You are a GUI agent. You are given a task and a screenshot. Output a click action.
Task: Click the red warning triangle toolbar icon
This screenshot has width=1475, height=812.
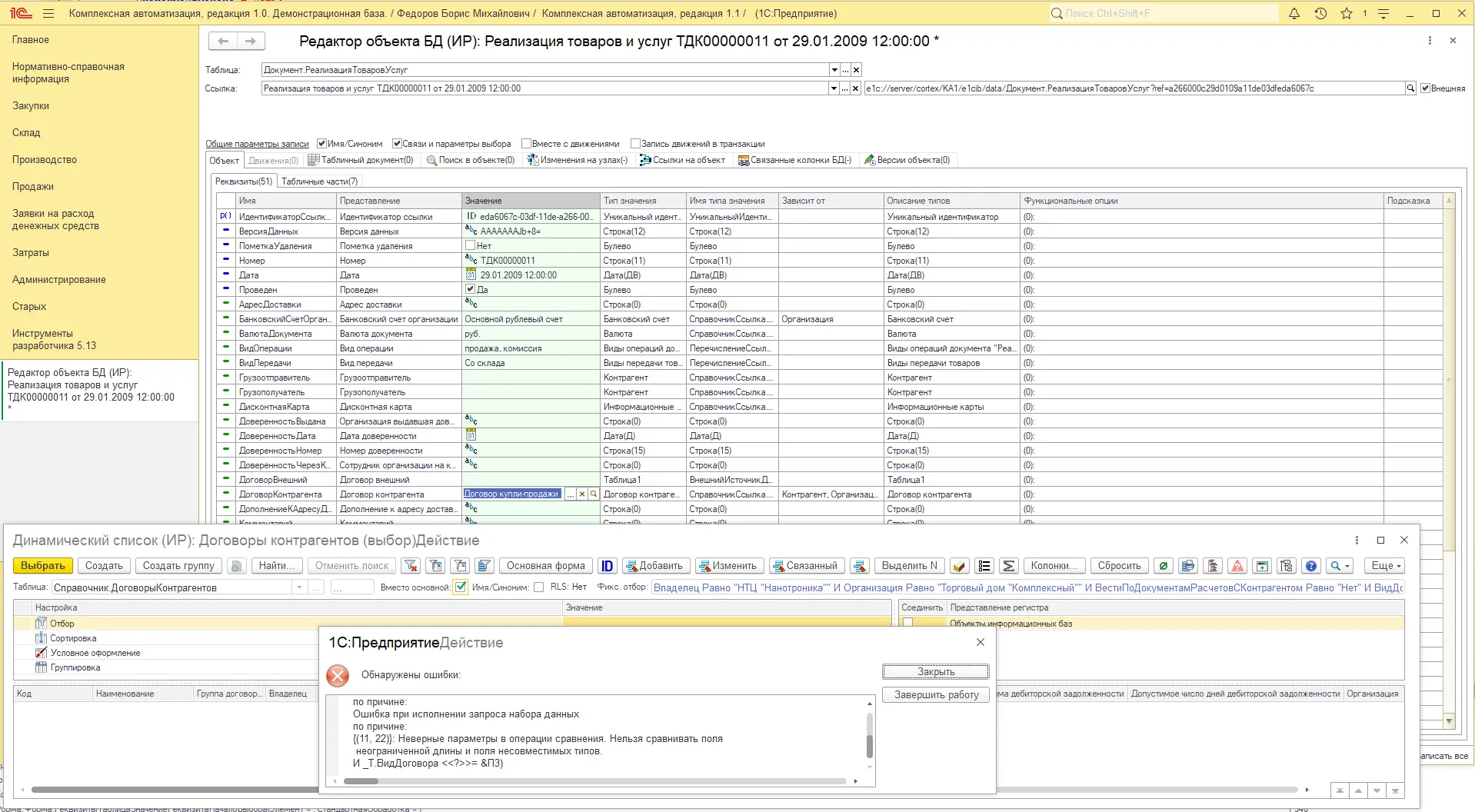pyautogui.click(x=1237, y=566)
